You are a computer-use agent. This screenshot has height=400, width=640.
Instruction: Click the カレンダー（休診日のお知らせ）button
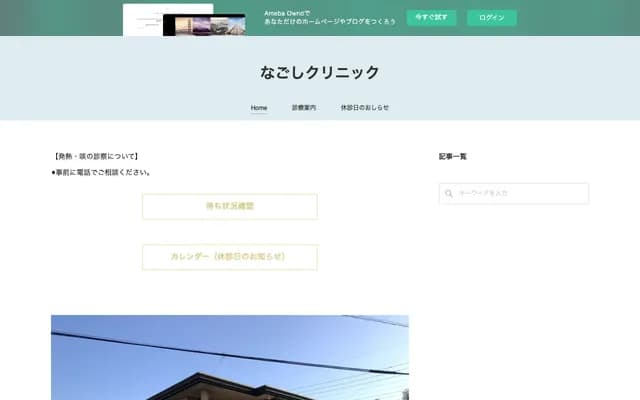tap(230, 257)
